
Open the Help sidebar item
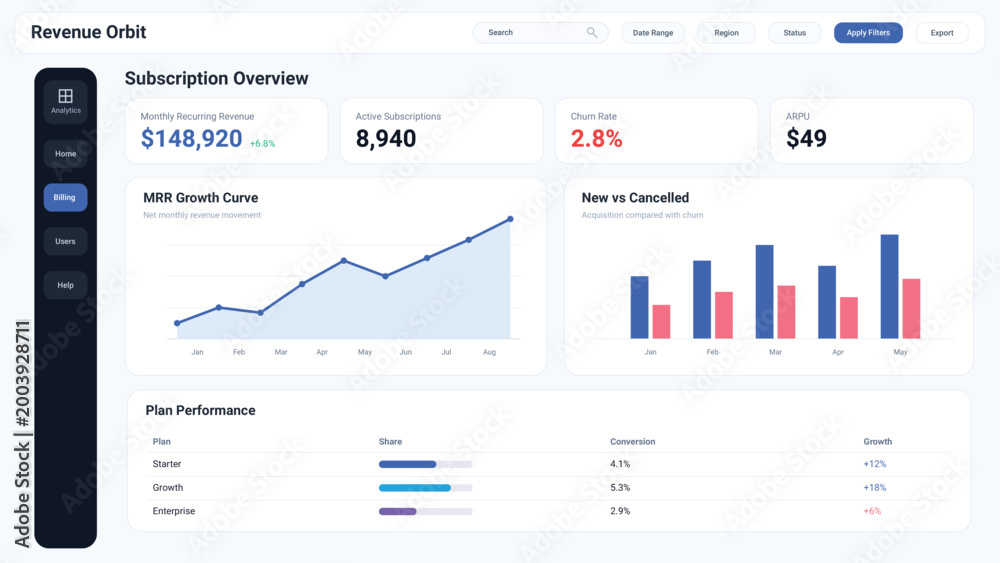[65, 285]
